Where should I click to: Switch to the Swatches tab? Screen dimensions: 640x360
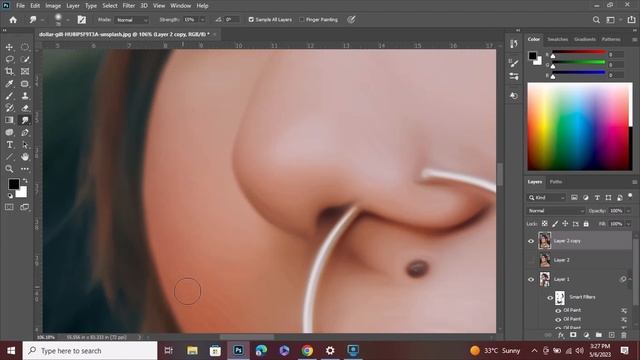coord(558,39)
